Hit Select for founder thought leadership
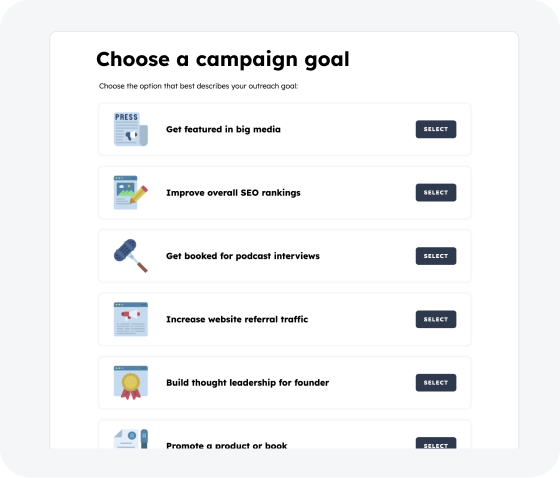 [436, 383]
